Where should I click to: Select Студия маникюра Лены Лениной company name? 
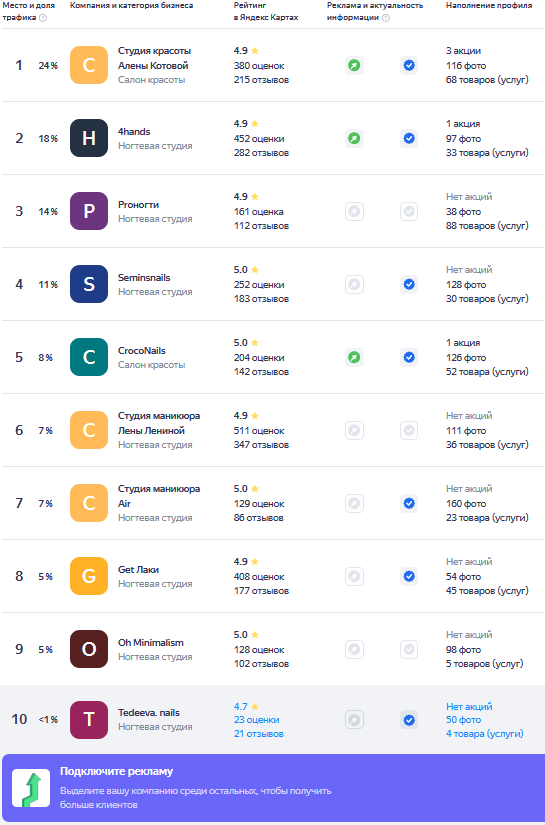pyautogui.click(x=159, y=423)
